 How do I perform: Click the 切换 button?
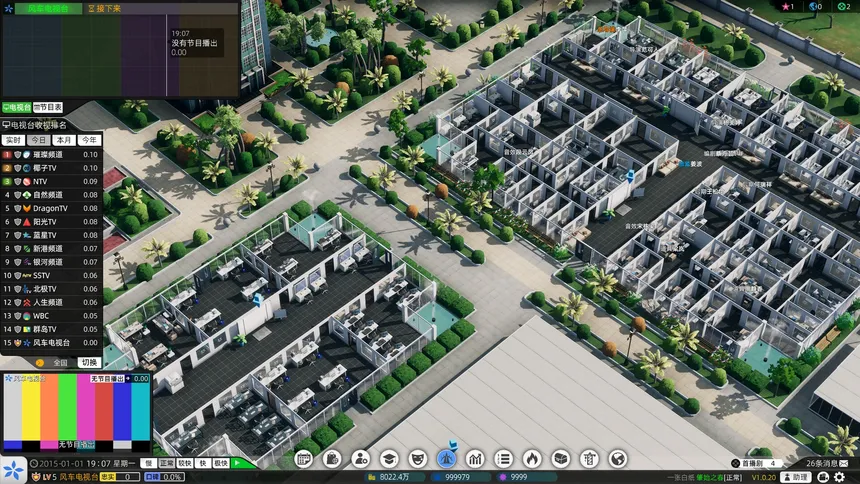tap(89, 362)
